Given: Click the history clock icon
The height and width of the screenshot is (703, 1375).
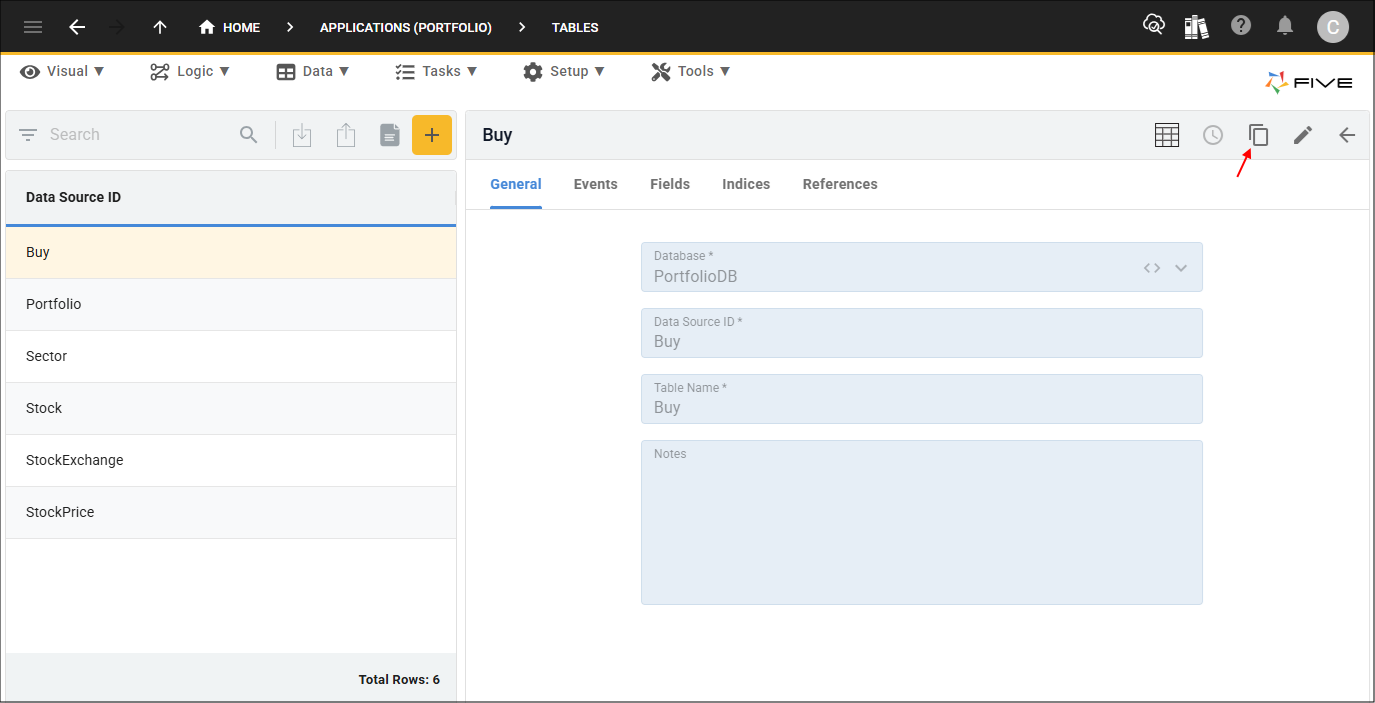Looking at the screenshot, I should [1213, 135].
